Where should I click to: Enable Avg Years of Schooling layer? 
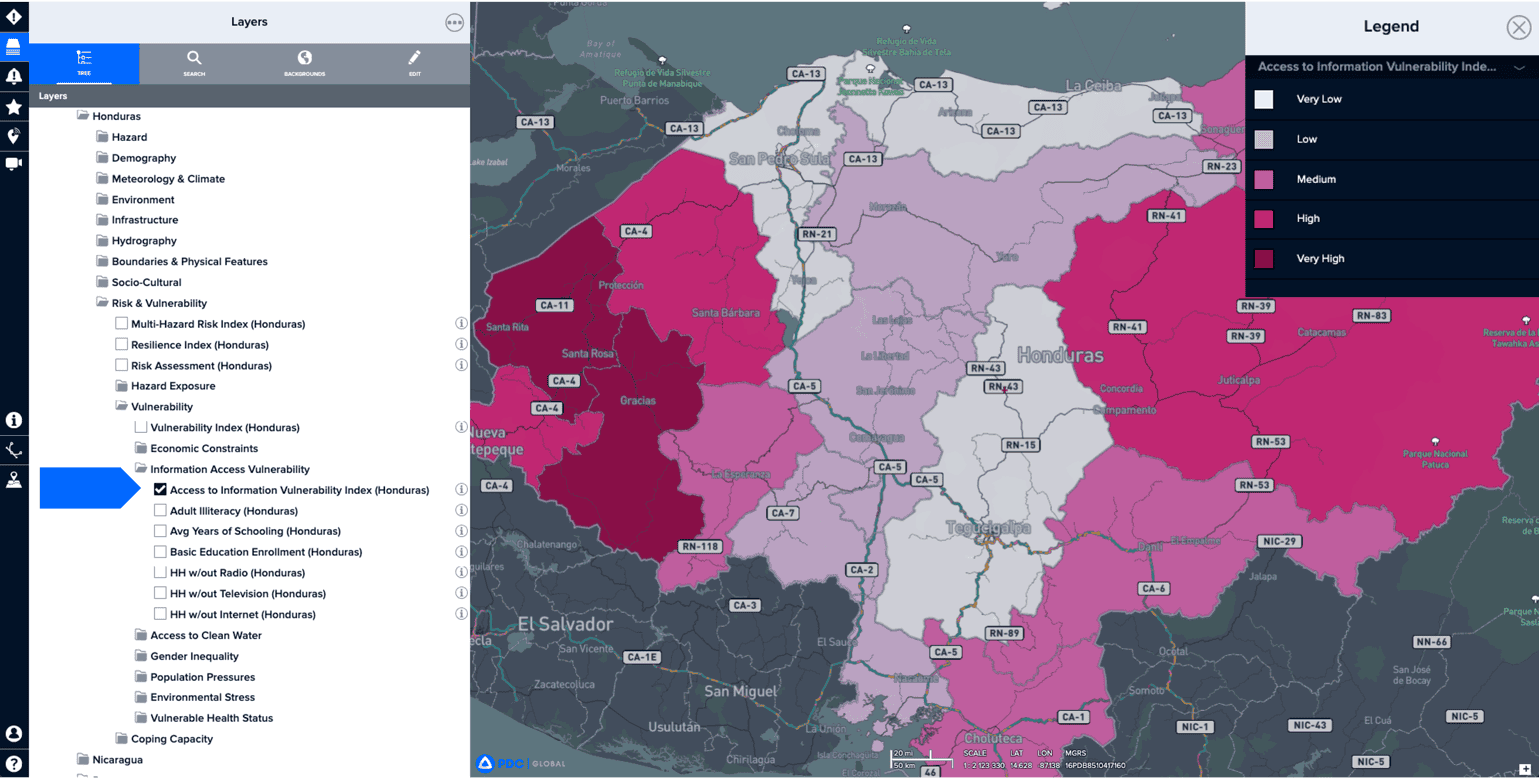pyautogui.click(x=160, y=531)
